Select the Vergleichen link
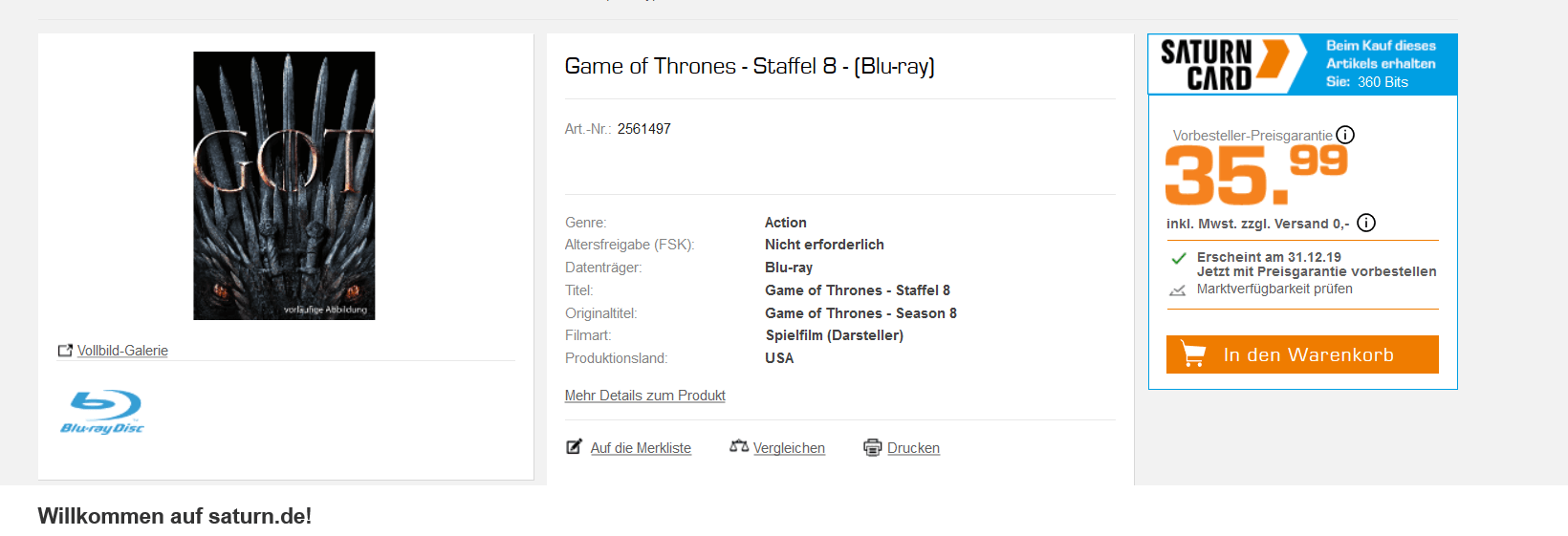The height and width of the screenshot is (536, 1568). click(x=789, y=448)
